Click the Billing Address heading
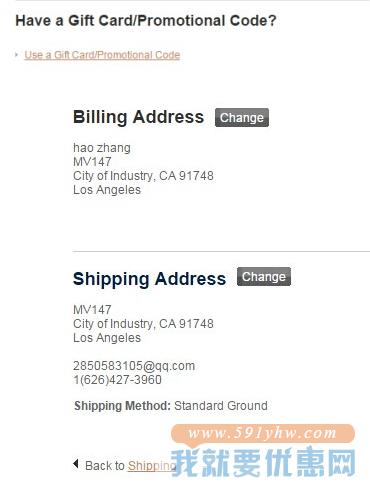 138,117
